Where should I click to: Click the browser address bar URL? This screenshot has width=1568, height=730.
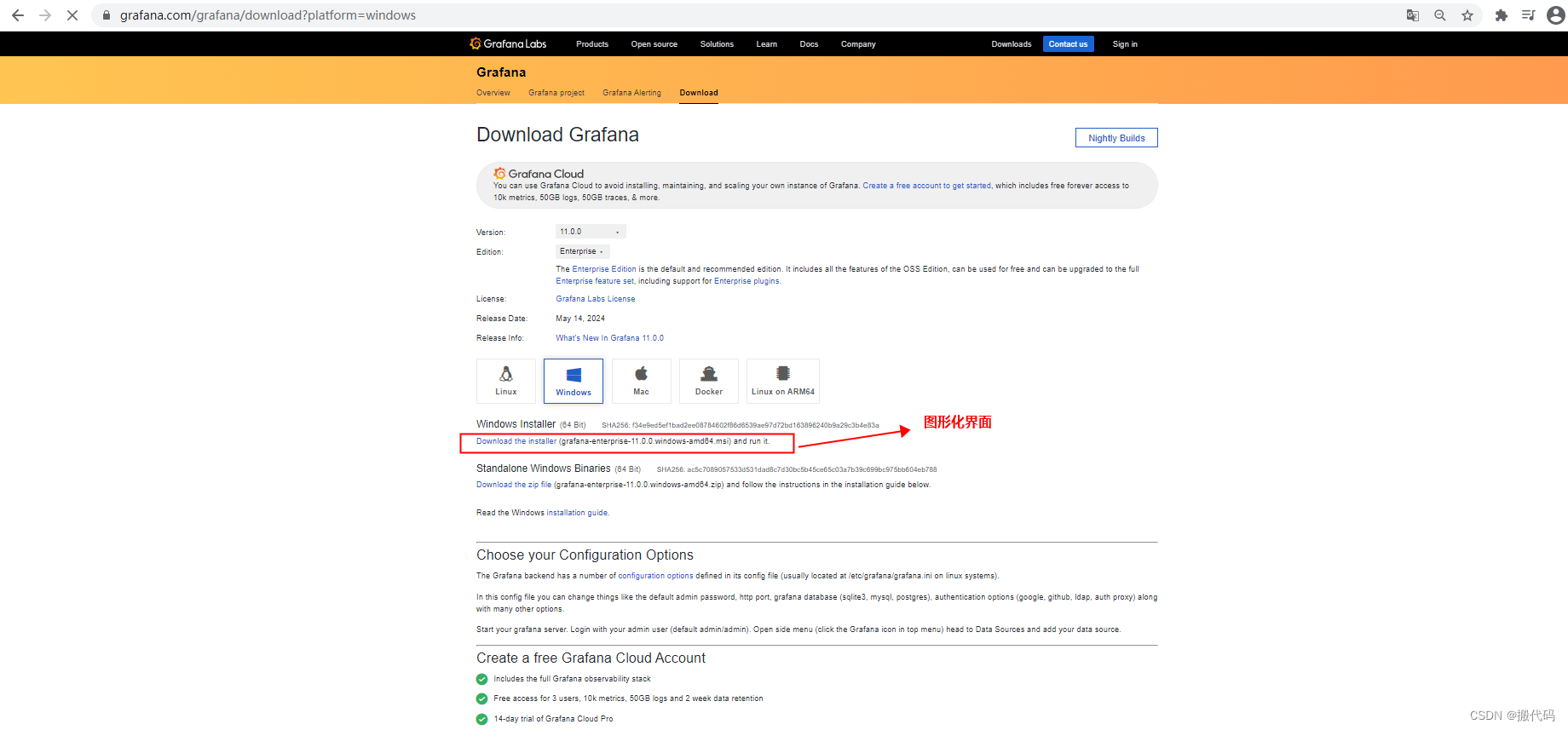click(268, 15)
